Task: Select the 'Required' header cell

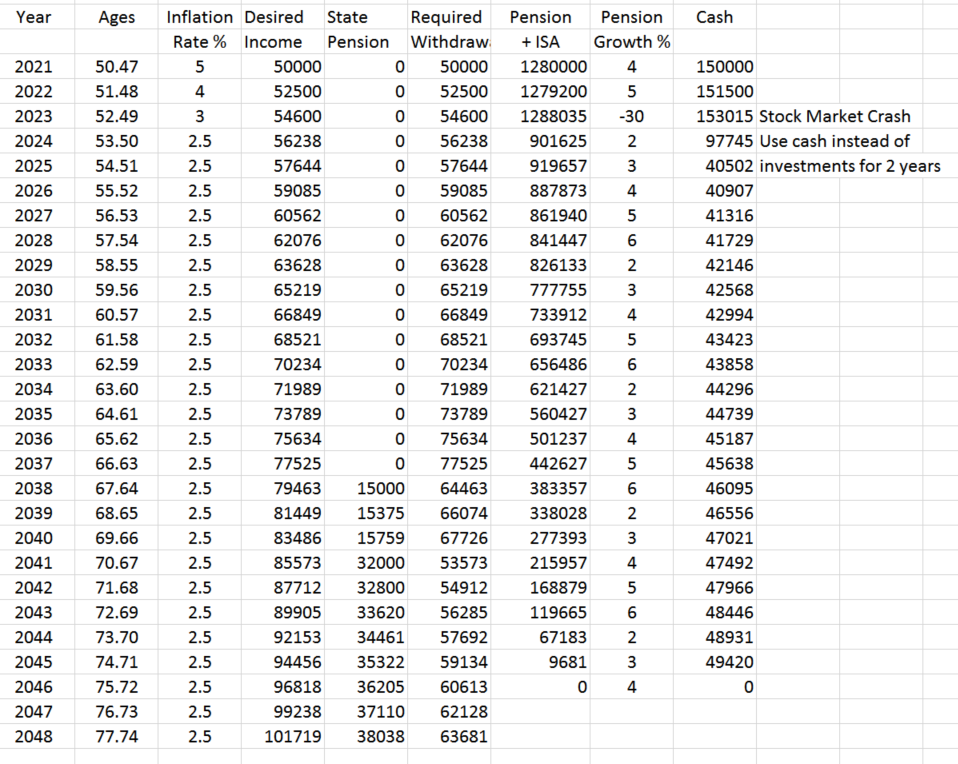Action: pos(448,17)
